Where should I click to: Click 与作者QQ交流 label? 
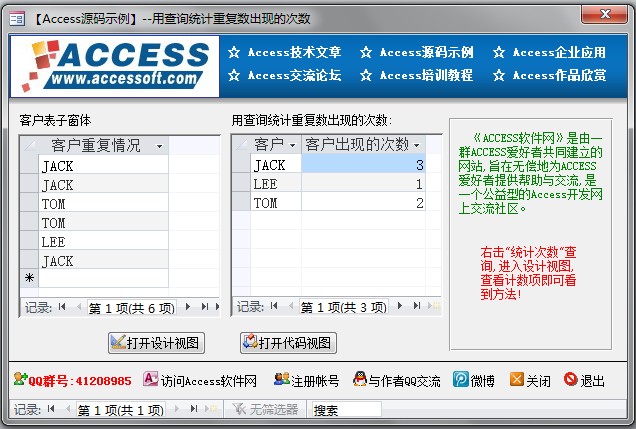pos(404,381)
